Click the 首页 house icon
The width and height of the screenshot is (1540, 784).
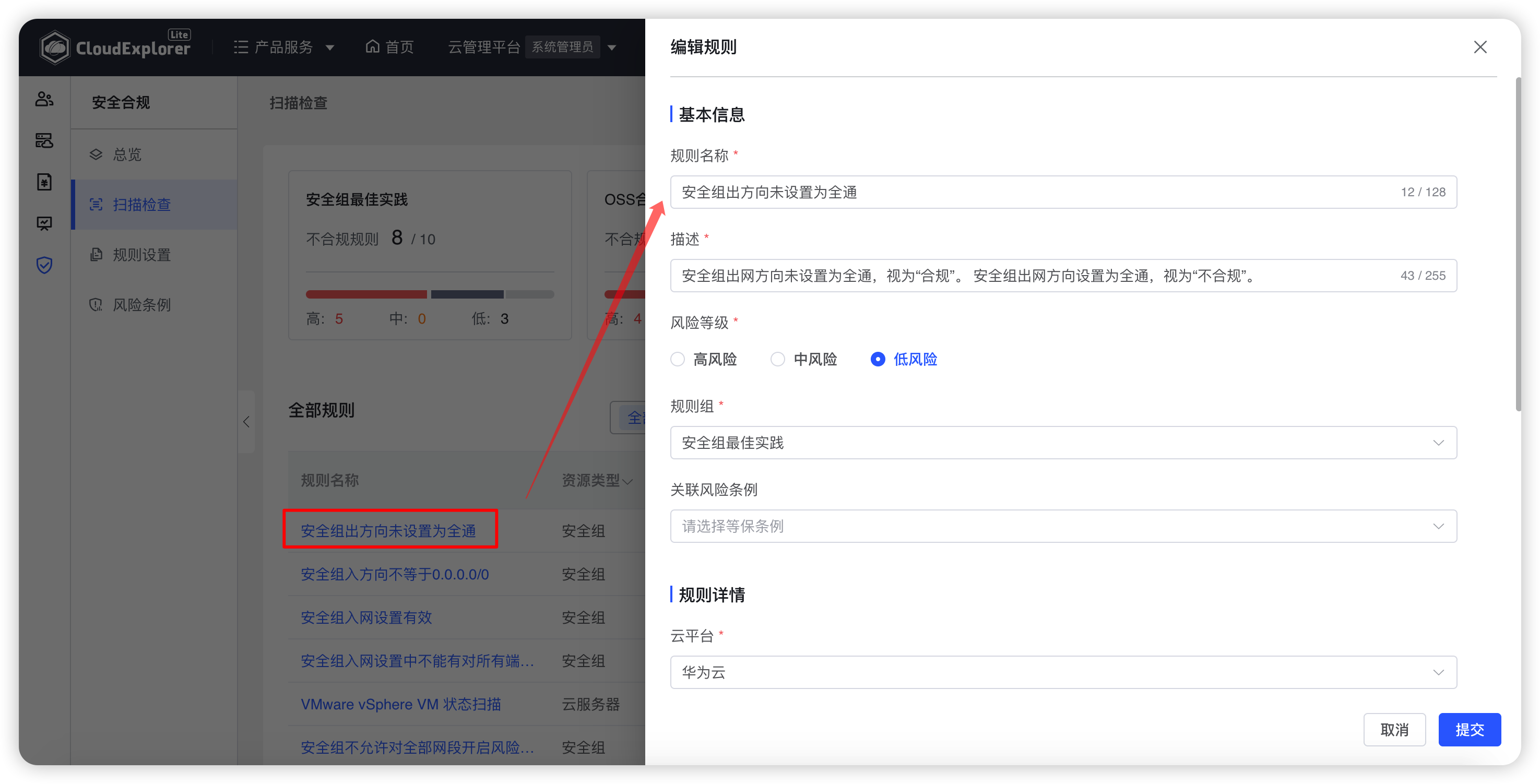click(x=372, y=46)
